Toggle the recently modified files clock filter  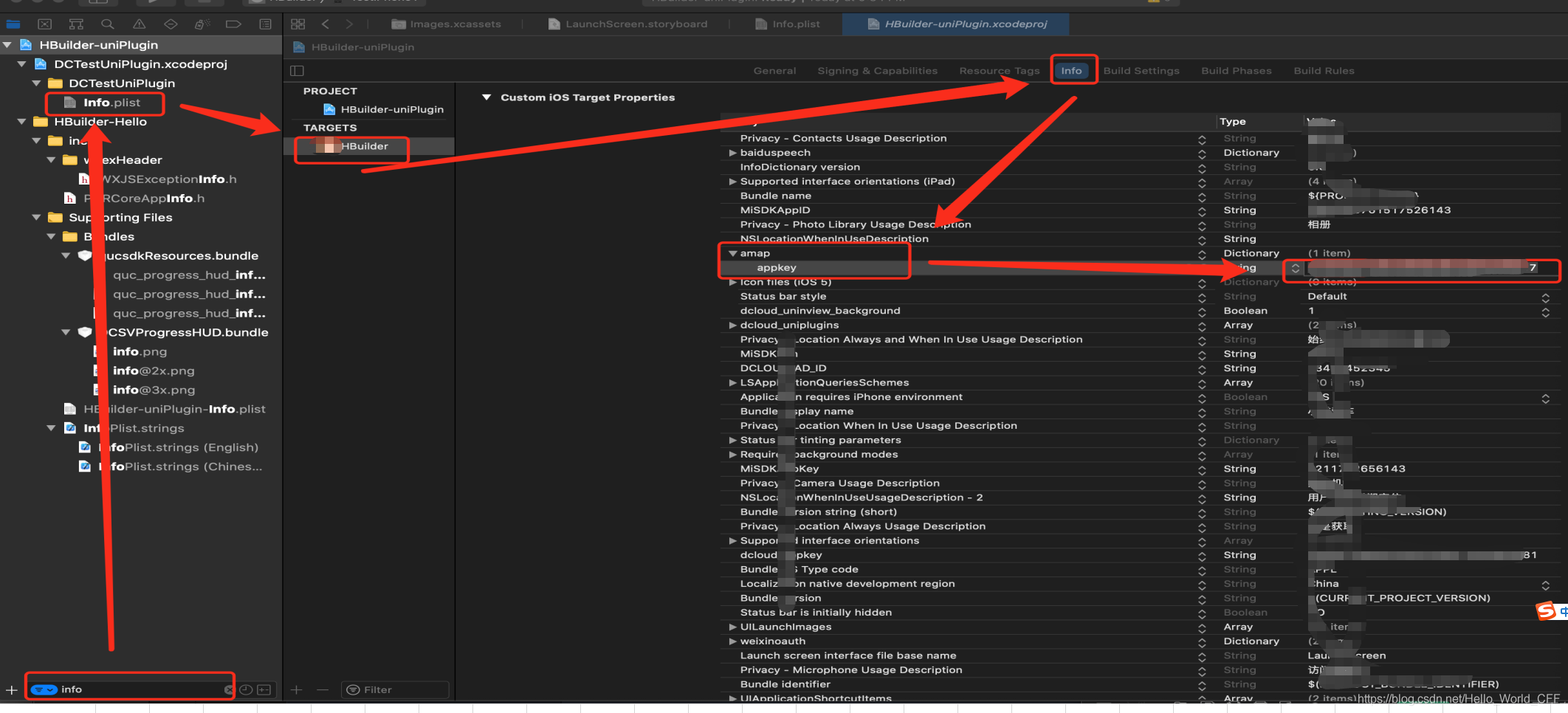click(246, 689)
